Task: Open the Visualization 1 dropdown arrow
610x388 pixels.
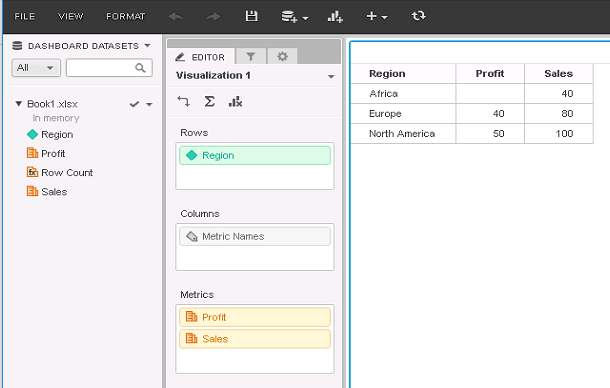Action: (x=331, y=76)
